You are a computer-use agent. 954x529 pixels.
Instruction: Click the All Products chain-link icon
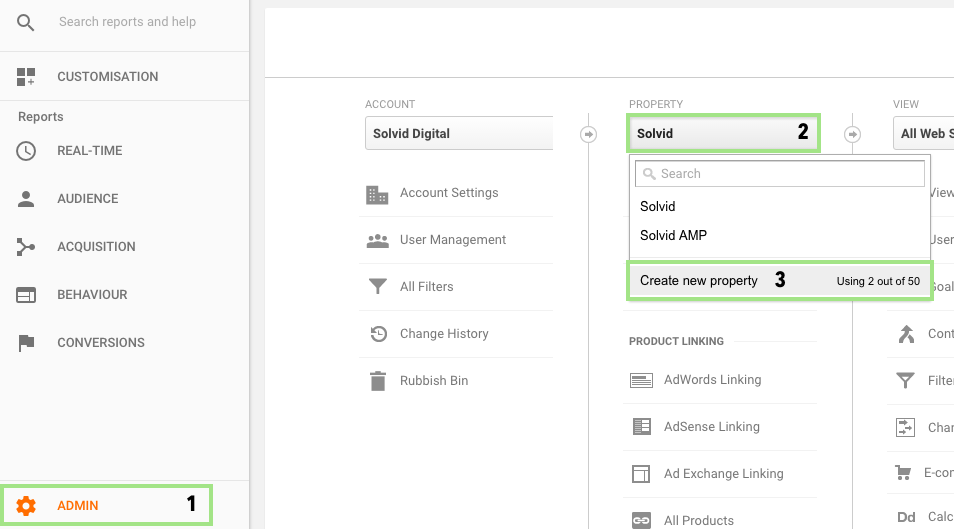pos(641,520)
